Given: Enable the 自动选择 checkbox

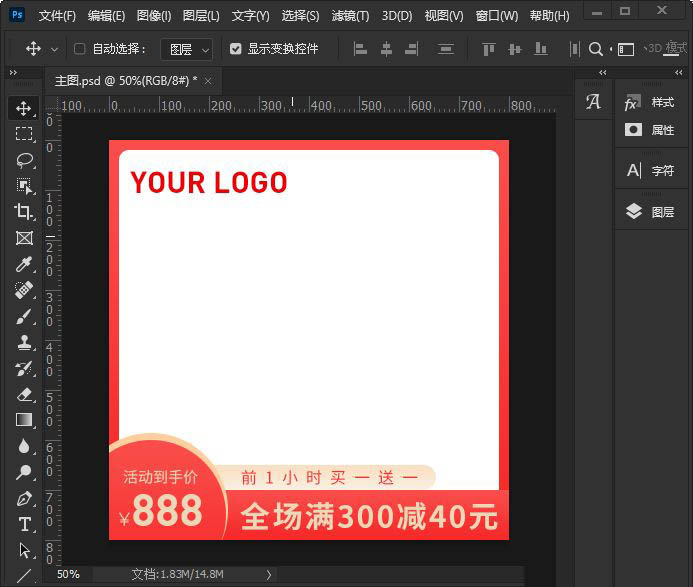Looking at the screenshot, I should [80, 49].
